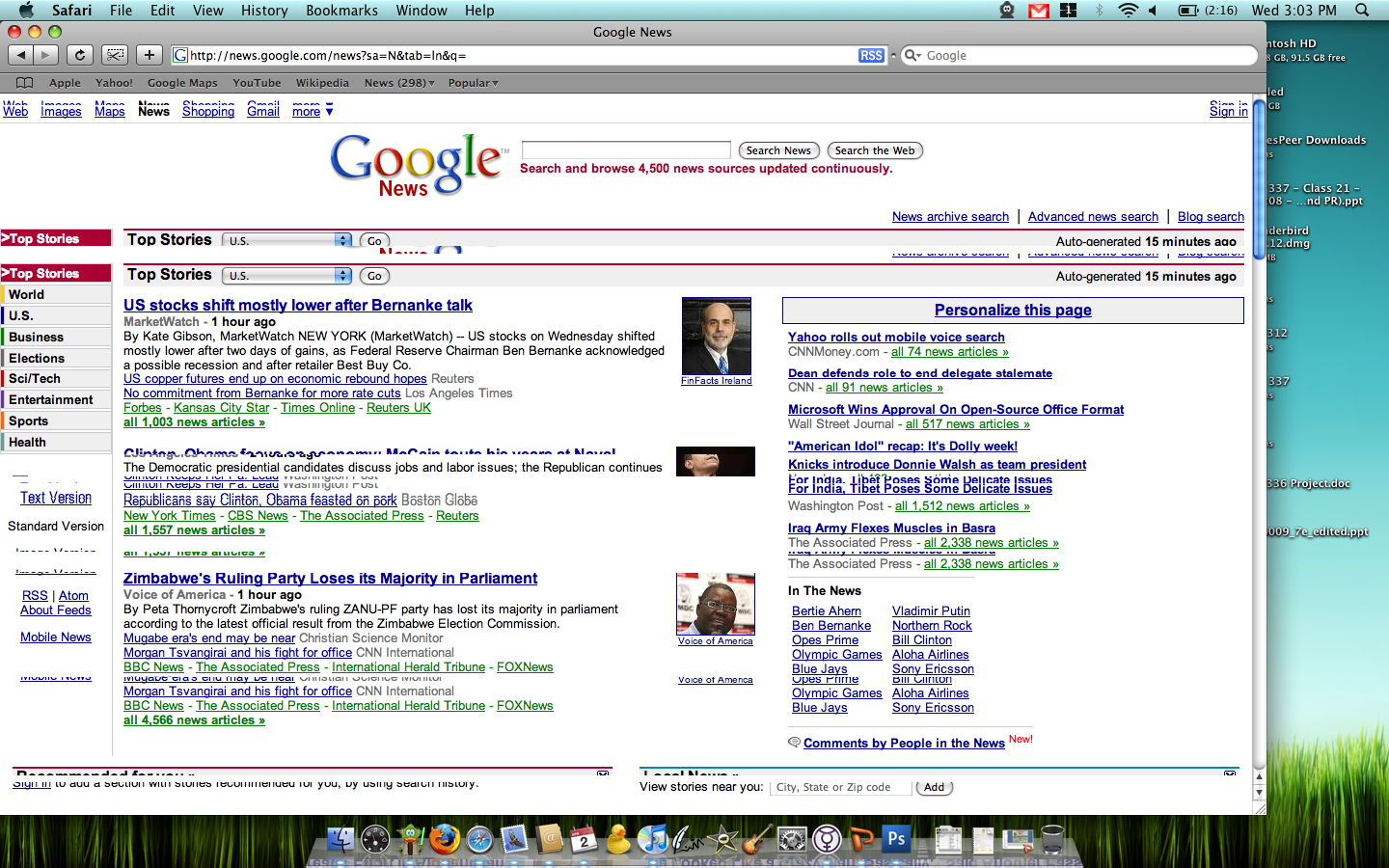Open the Wikipedia bookmark
This screenshot has height=868, width=1389.
tap(322, 83)
